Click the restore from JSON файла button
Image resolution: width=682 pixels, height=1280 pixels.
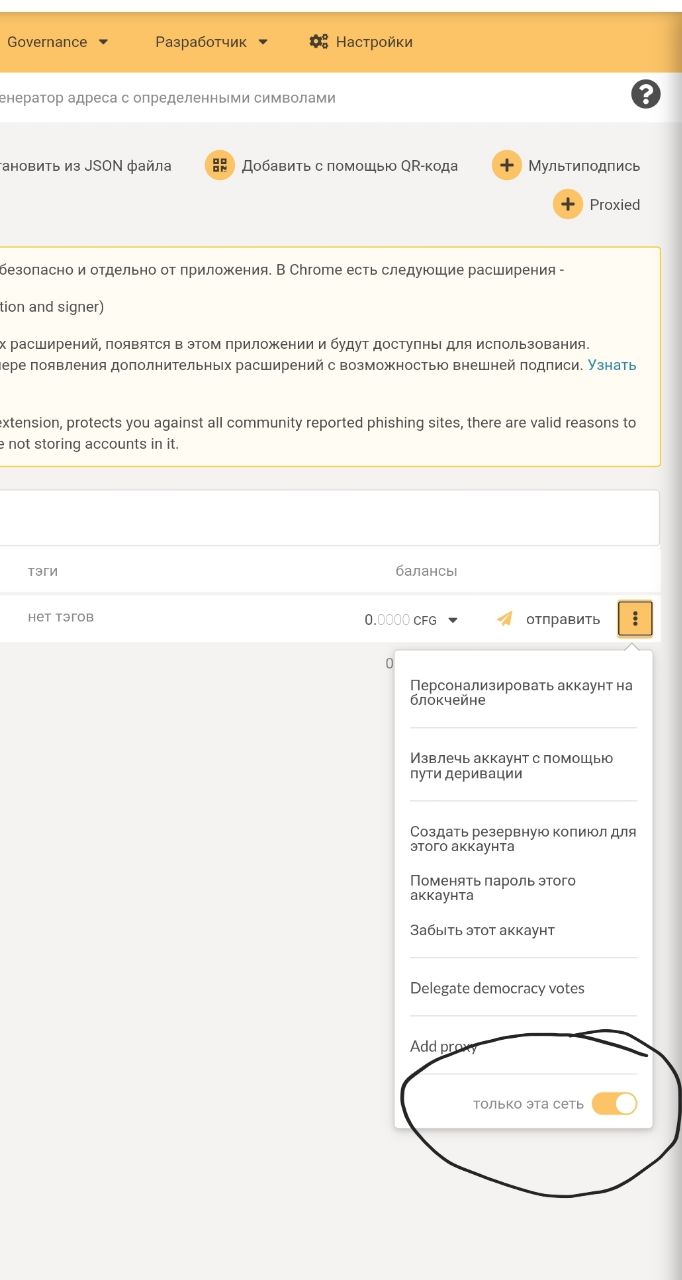coord(86,166)
